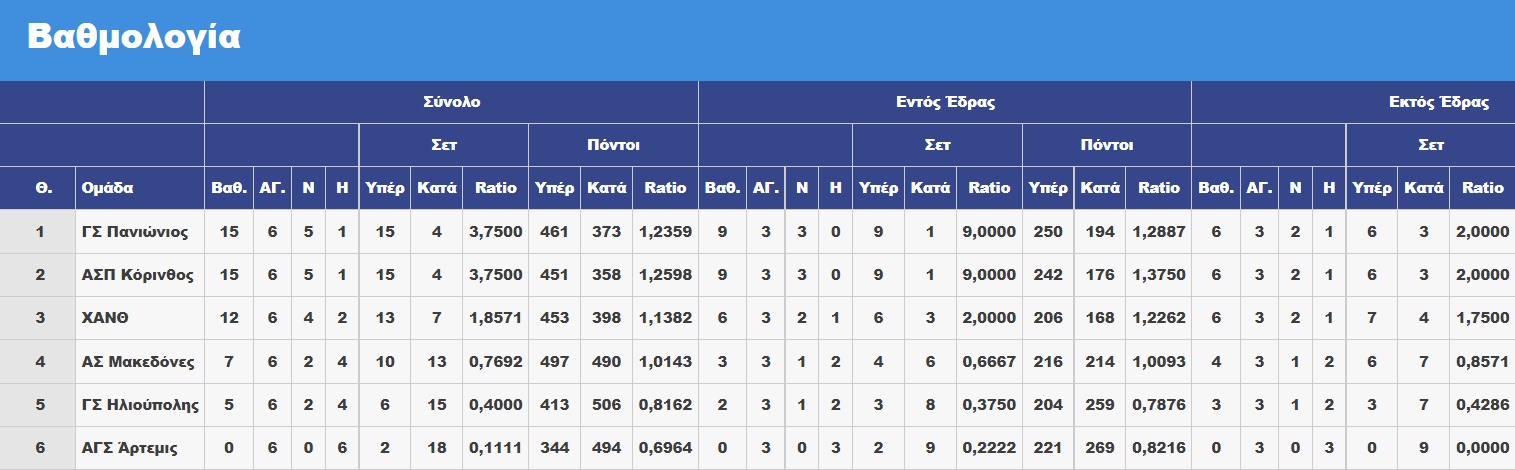The width and height of the screenshot is (1515, 470).
Task: Click Πόντοι header under Σύνολο
Action: pos(613,145)
